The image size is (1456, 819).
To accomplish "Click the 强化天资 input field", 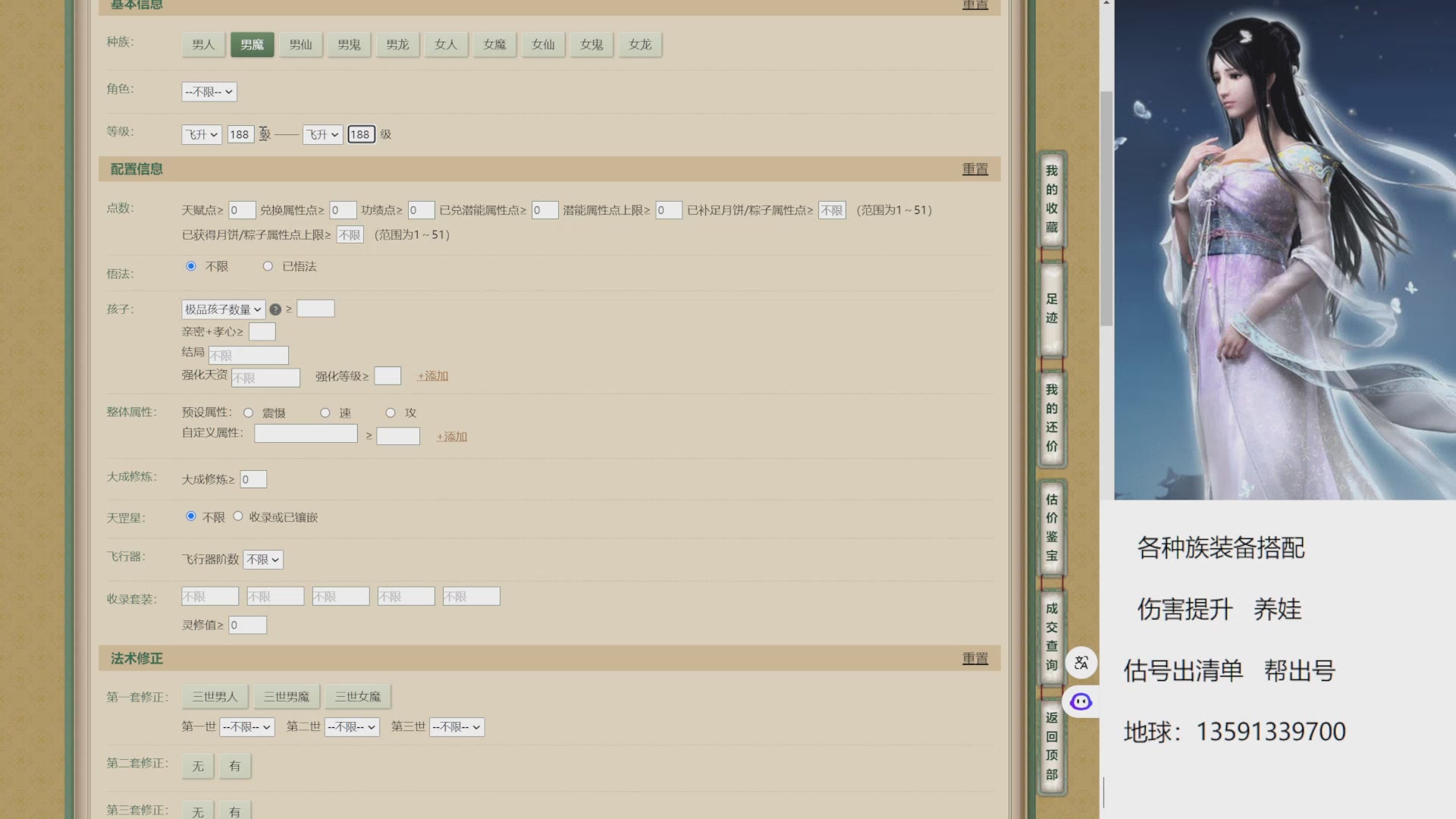I will [x=265, y=378].
